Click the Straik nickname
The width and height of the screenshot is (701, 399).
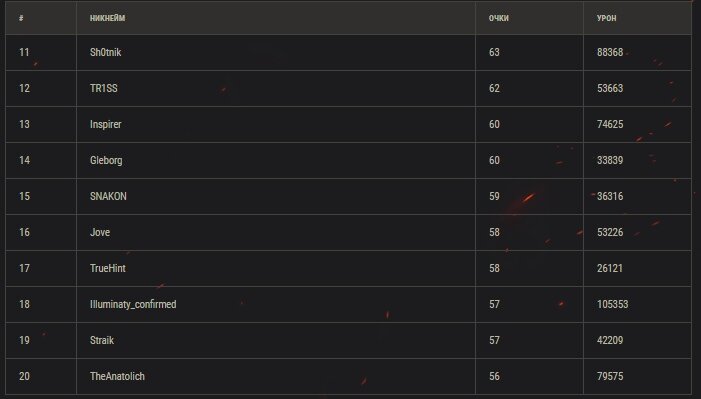coord(102,340)
